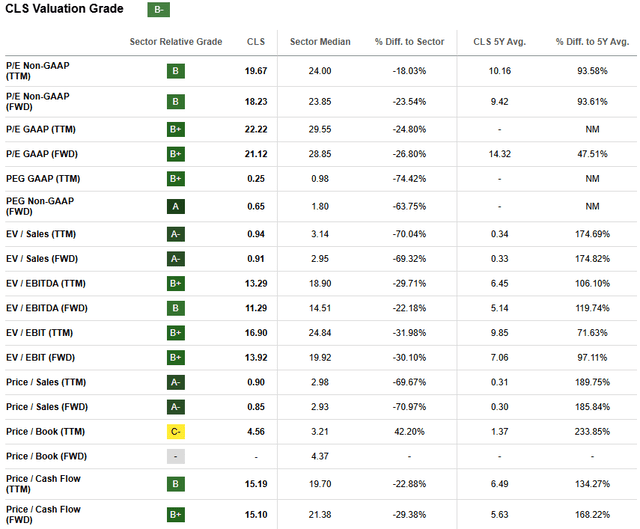Image resolution: width=640 pixels, height=529 pixels.
Task: Click the B grade badge for EV / EBITDA (FWD)
Action: (176, 307)
